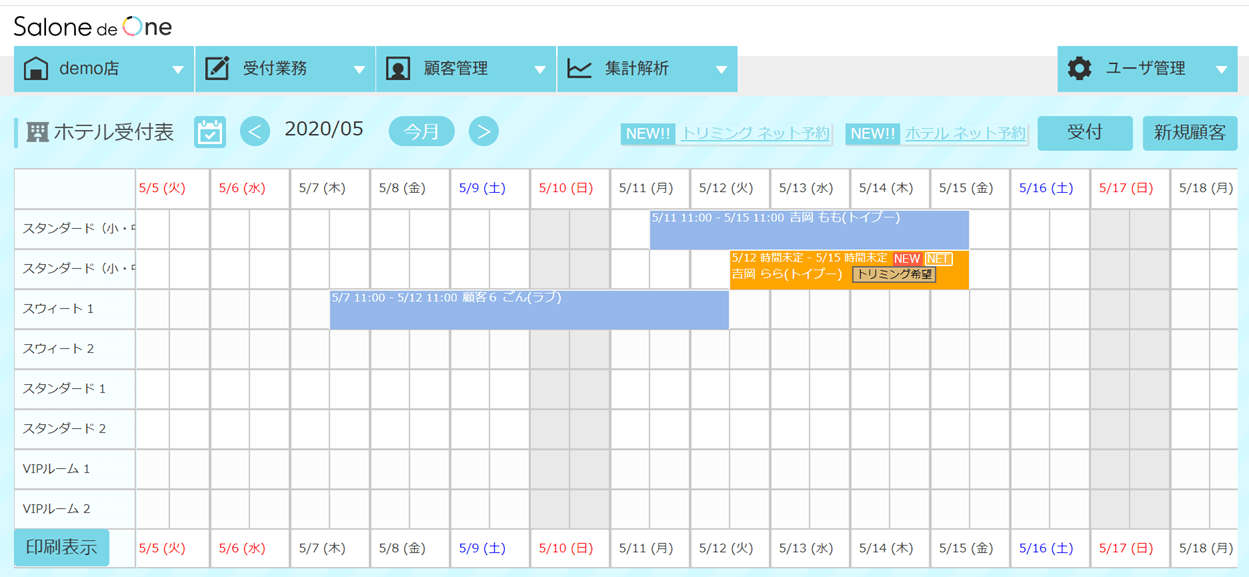Screen dimensions: 1249x577
Task: Go to next month arrow
Action: tap(483, 131)
